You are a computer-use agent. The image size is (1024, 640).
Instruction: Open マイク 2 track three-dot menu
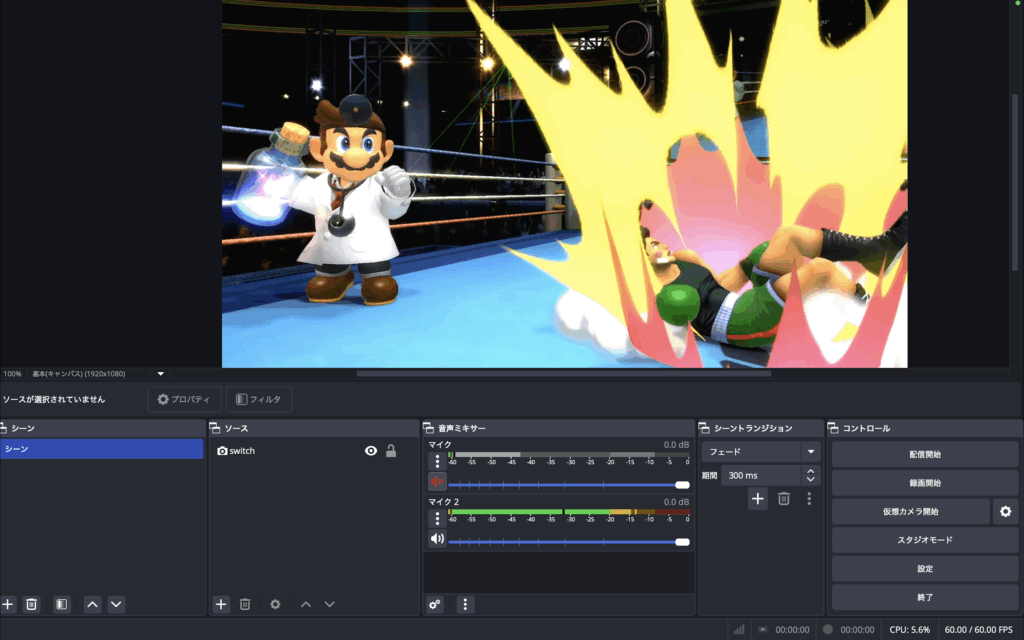pyautogui.click(x=438, y=519)
